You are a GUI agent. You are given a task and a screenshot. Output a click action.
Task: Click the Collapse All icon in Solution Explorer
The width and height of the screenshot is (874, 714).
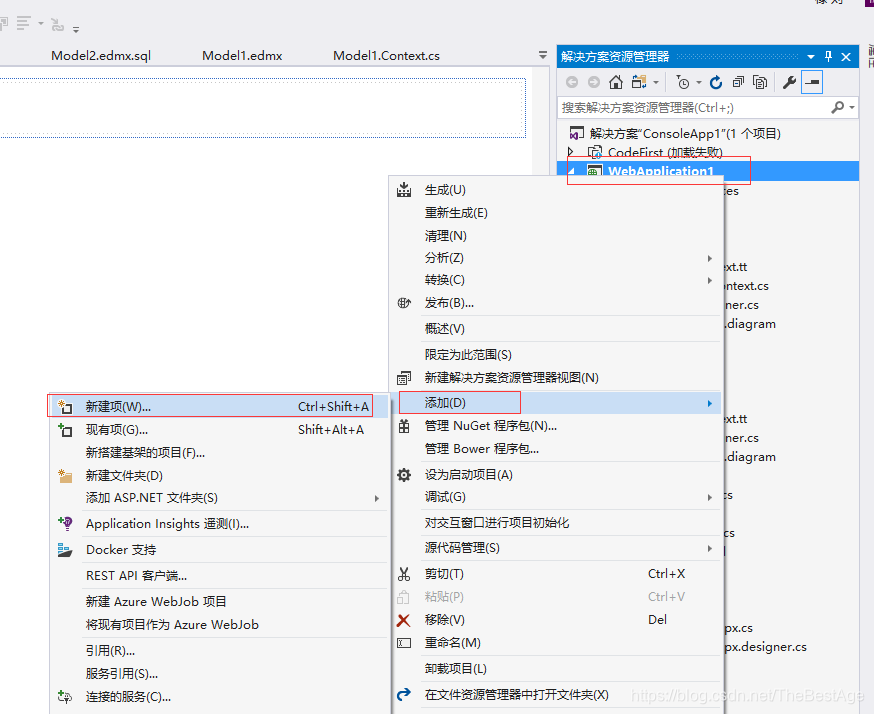coord(738,82)
